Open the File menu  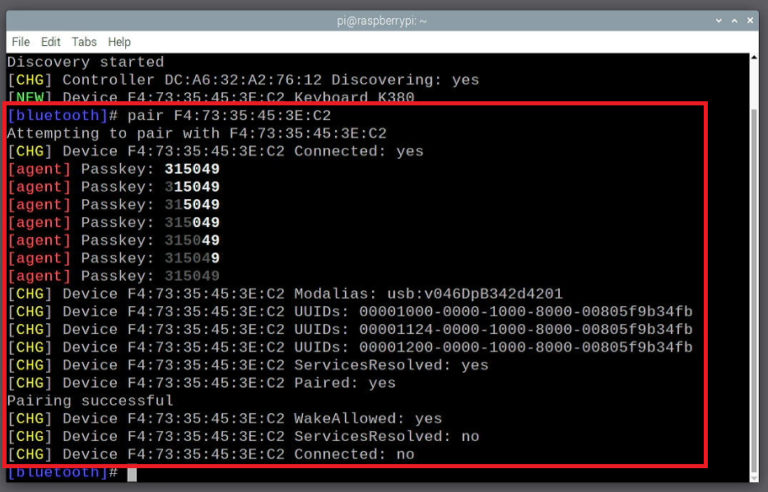(x=20, y=42)
